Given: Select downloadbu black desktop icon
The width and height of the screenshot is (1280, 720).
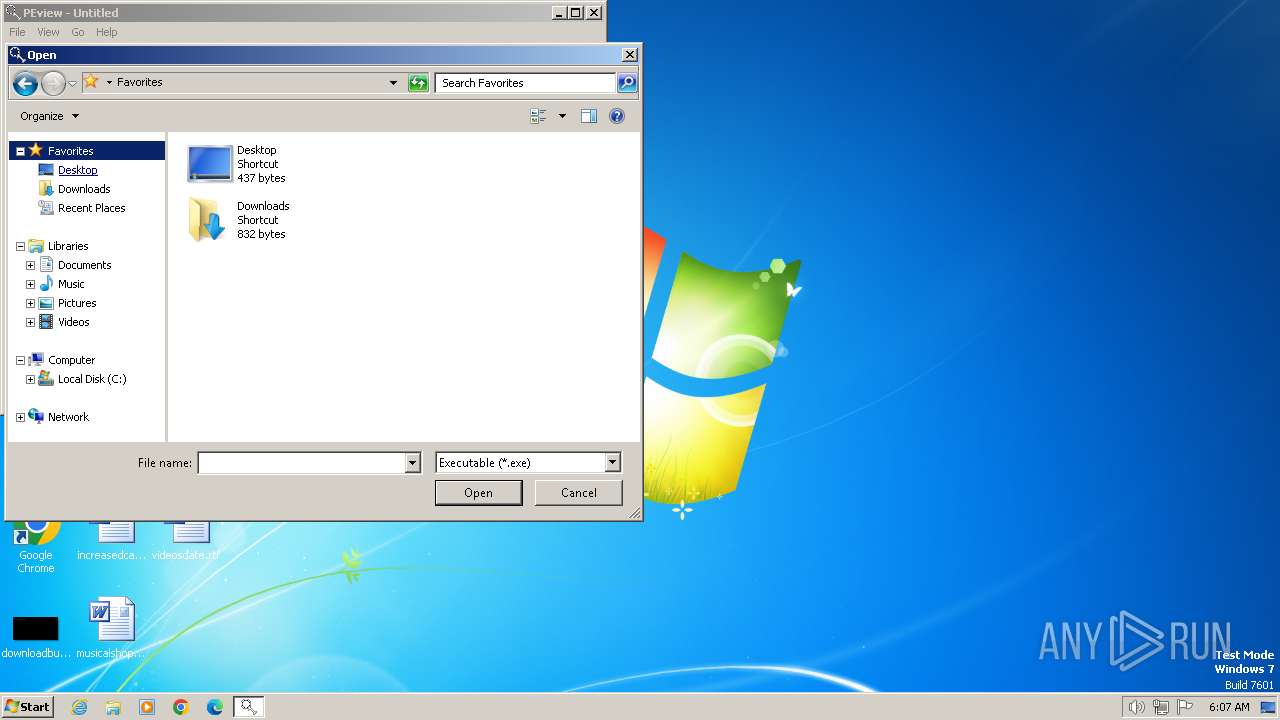Looking at the screenshot, I should click(x=35, y=636).
